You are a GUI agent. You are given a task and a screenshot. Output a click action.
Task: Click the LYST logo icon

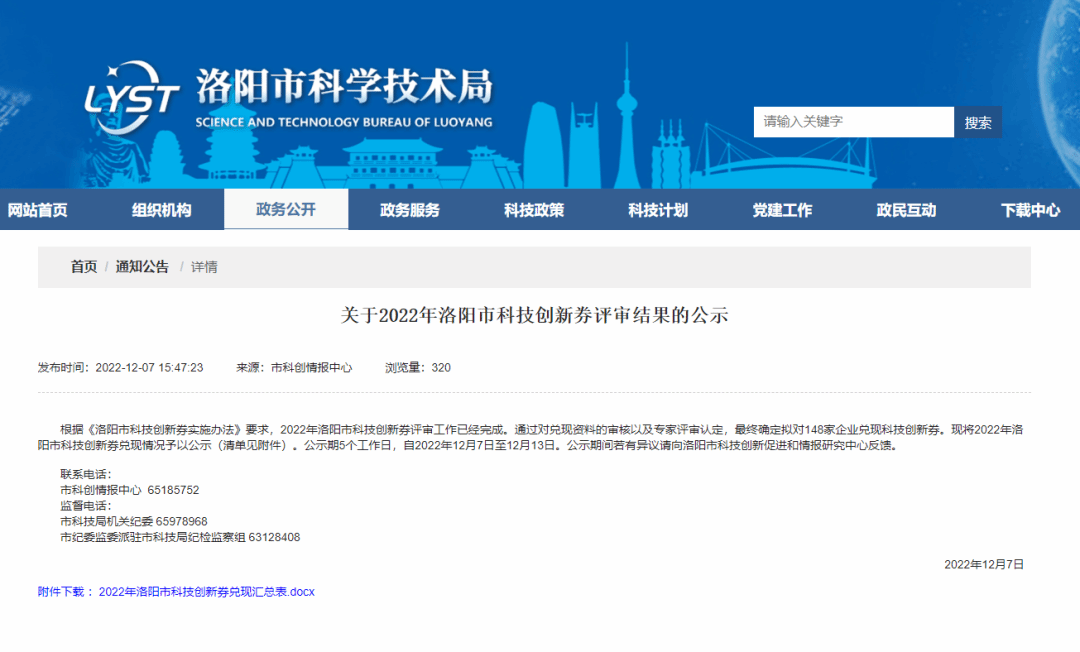click(x=132, y=97)
